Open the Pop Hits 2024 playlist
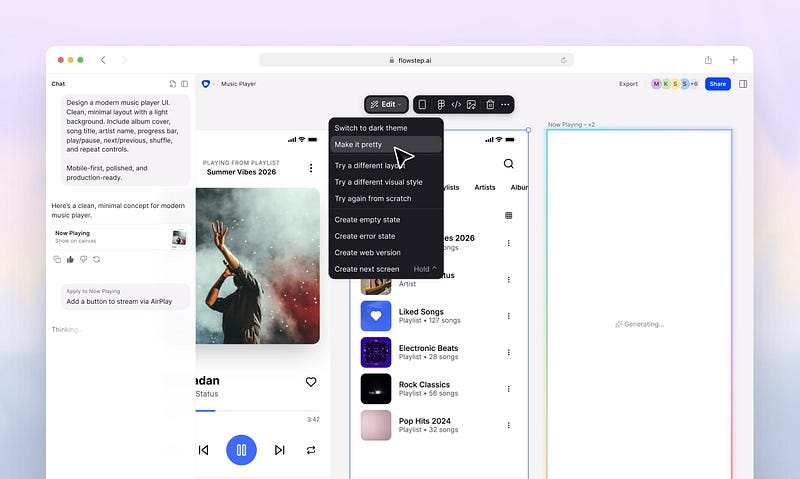800x479 pixels. pyautogui.click(x=437, y=425)
